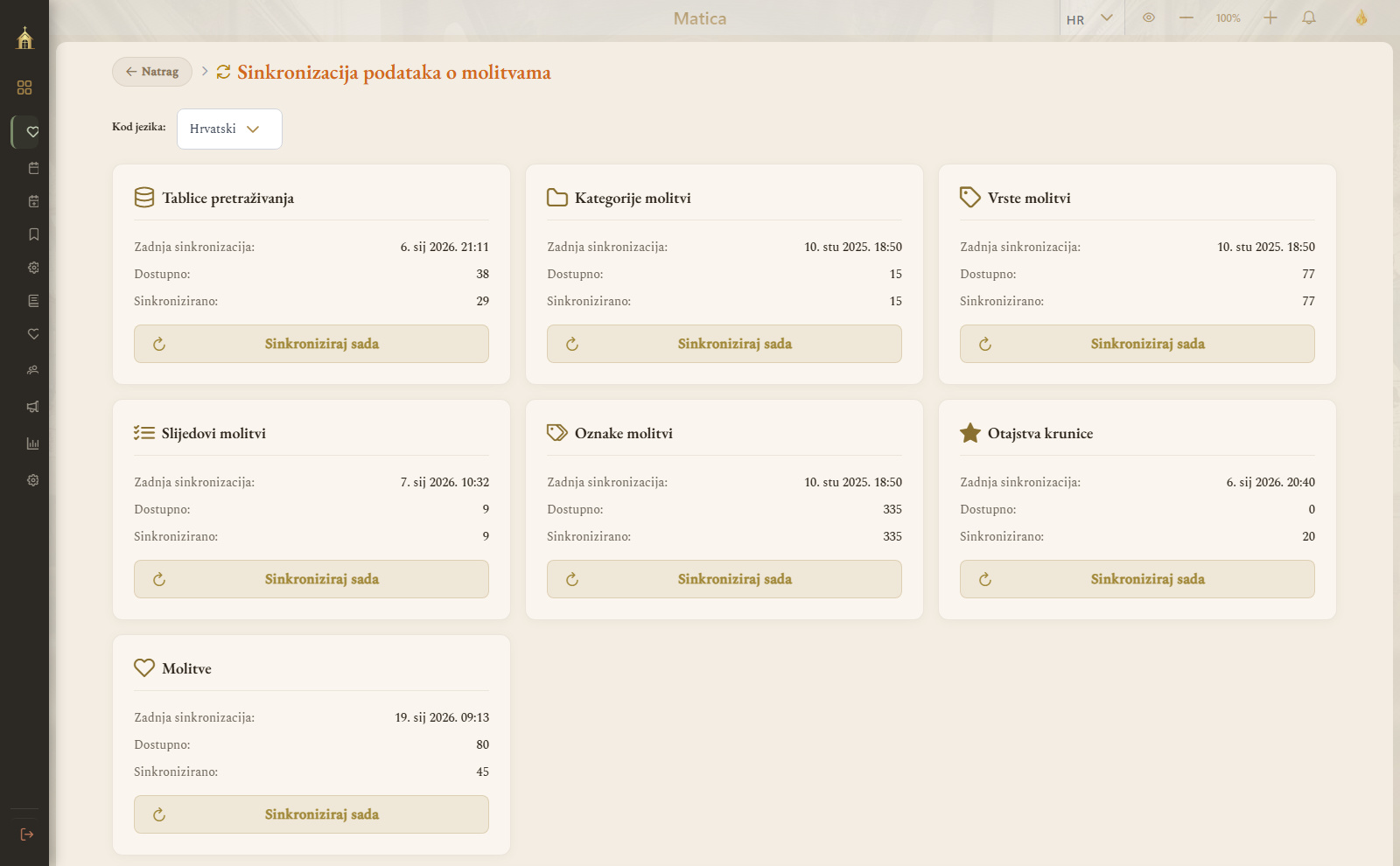
Task: Open the statistics bar chart sidebar icon
Action: pyautogui.click(x=33, y=443)
